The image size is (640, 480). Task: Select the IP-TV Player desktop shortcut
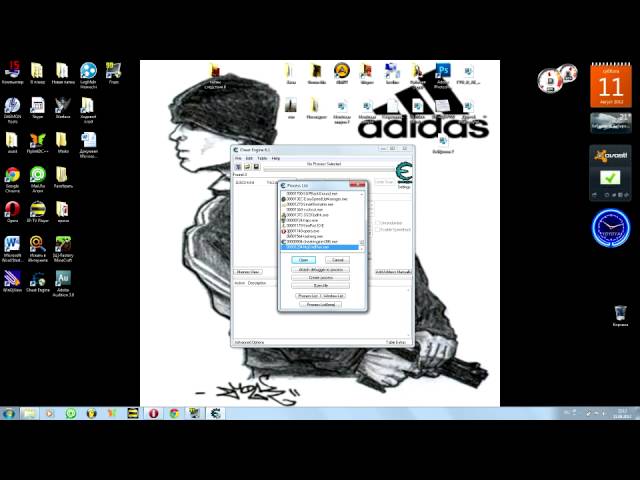pyautogui.click(x=38, y=211)
